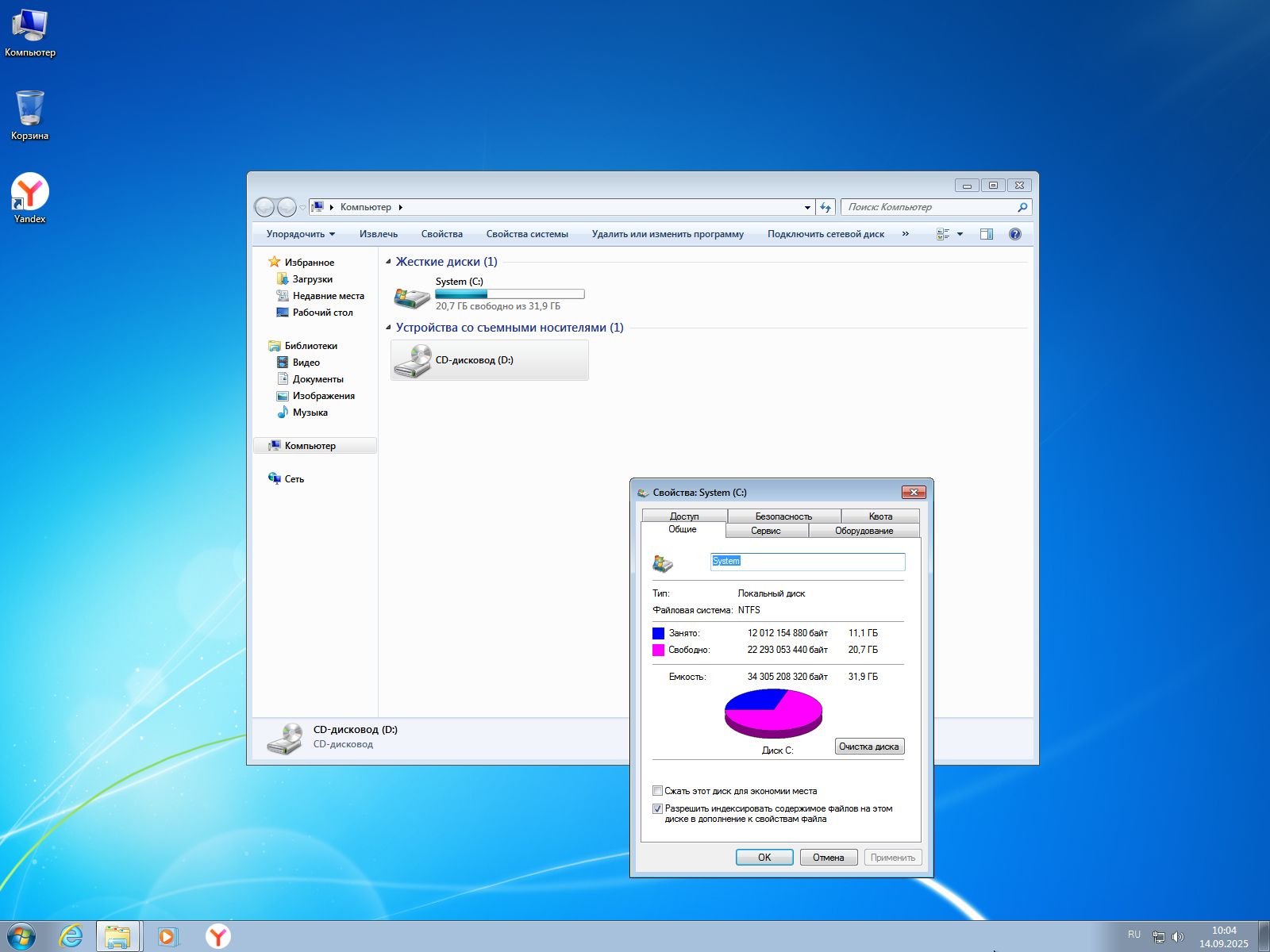Switch to the Доступ tab
This screenshot has width=1270, height=952.
684,516
